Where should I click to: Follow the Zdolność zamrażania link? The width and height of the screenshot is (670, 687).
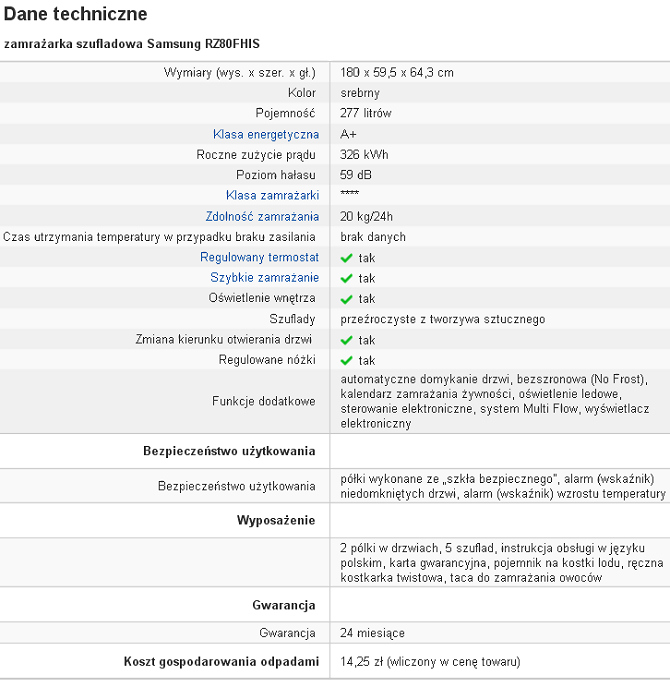[262, 216]
